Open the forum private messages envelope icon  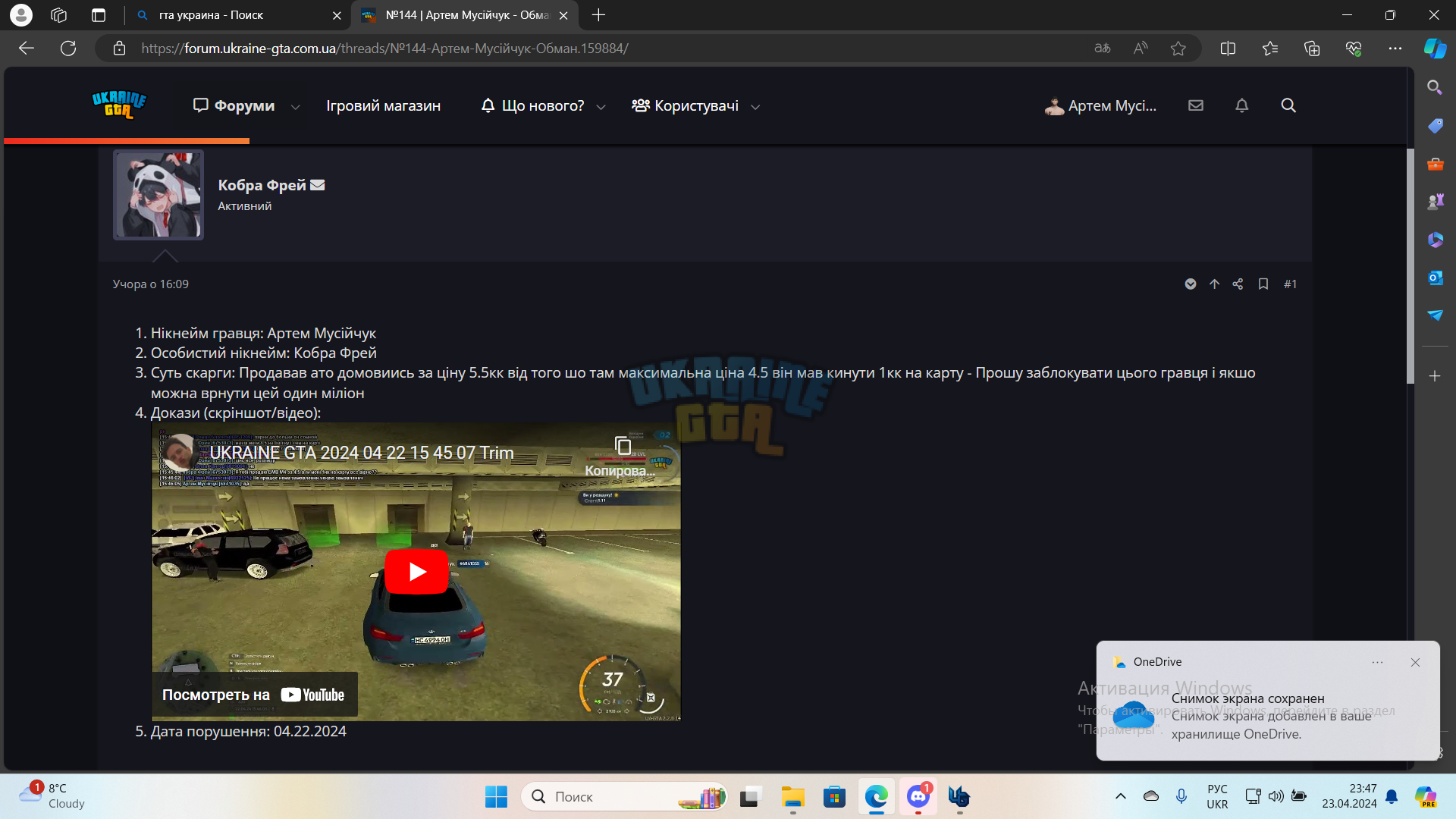1196,105
